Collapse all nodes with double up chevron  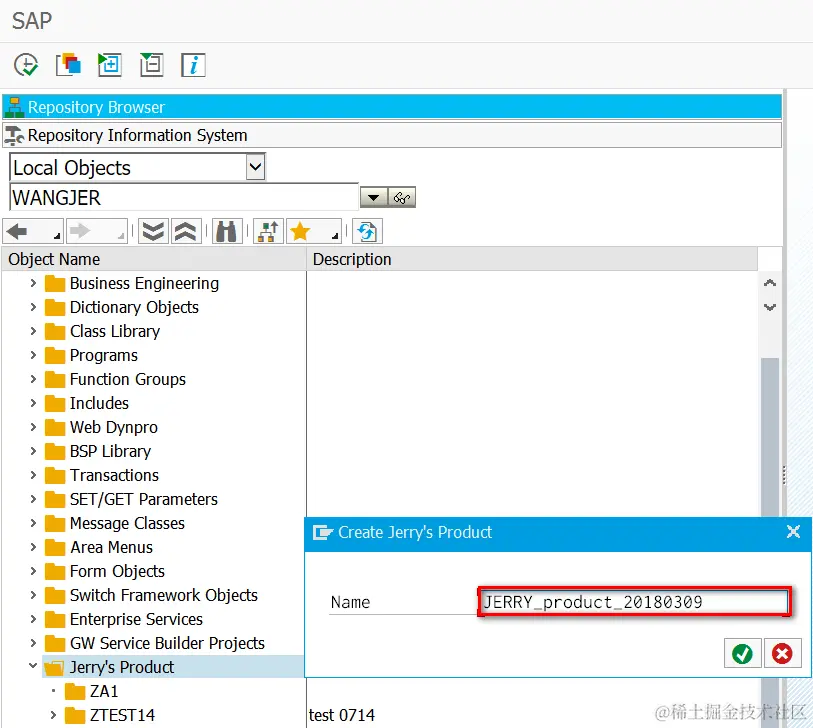click(185, 231)
